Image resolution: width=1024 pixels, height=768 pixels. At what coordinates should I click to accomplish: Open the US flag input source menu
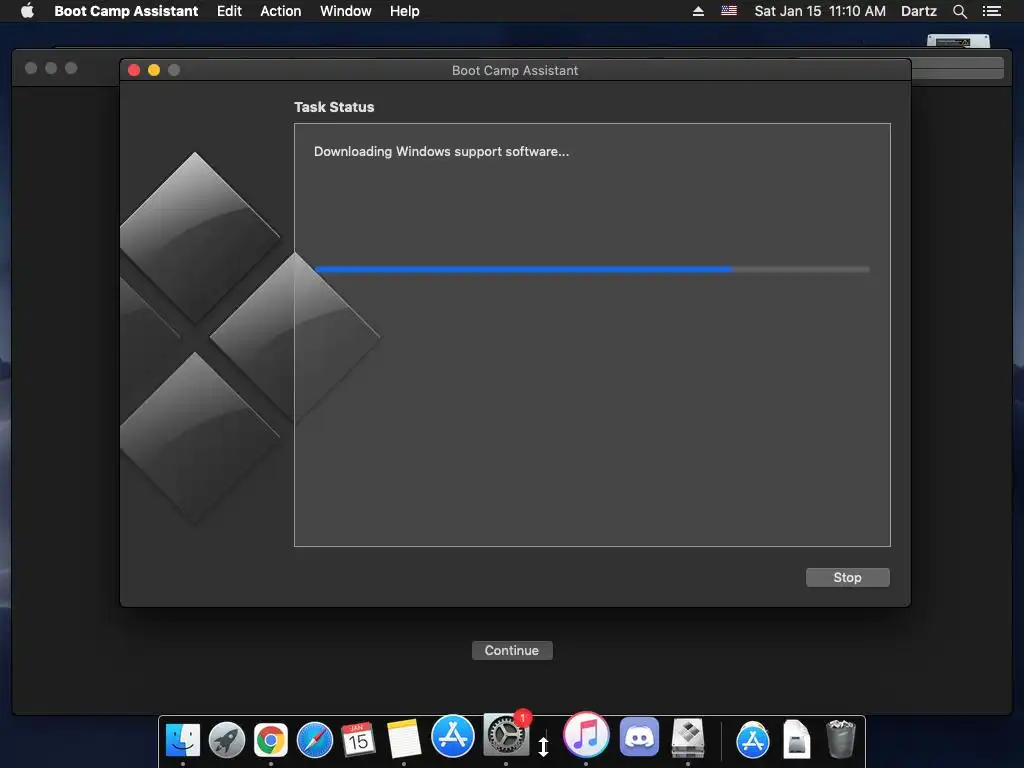[x=729, y=11]
